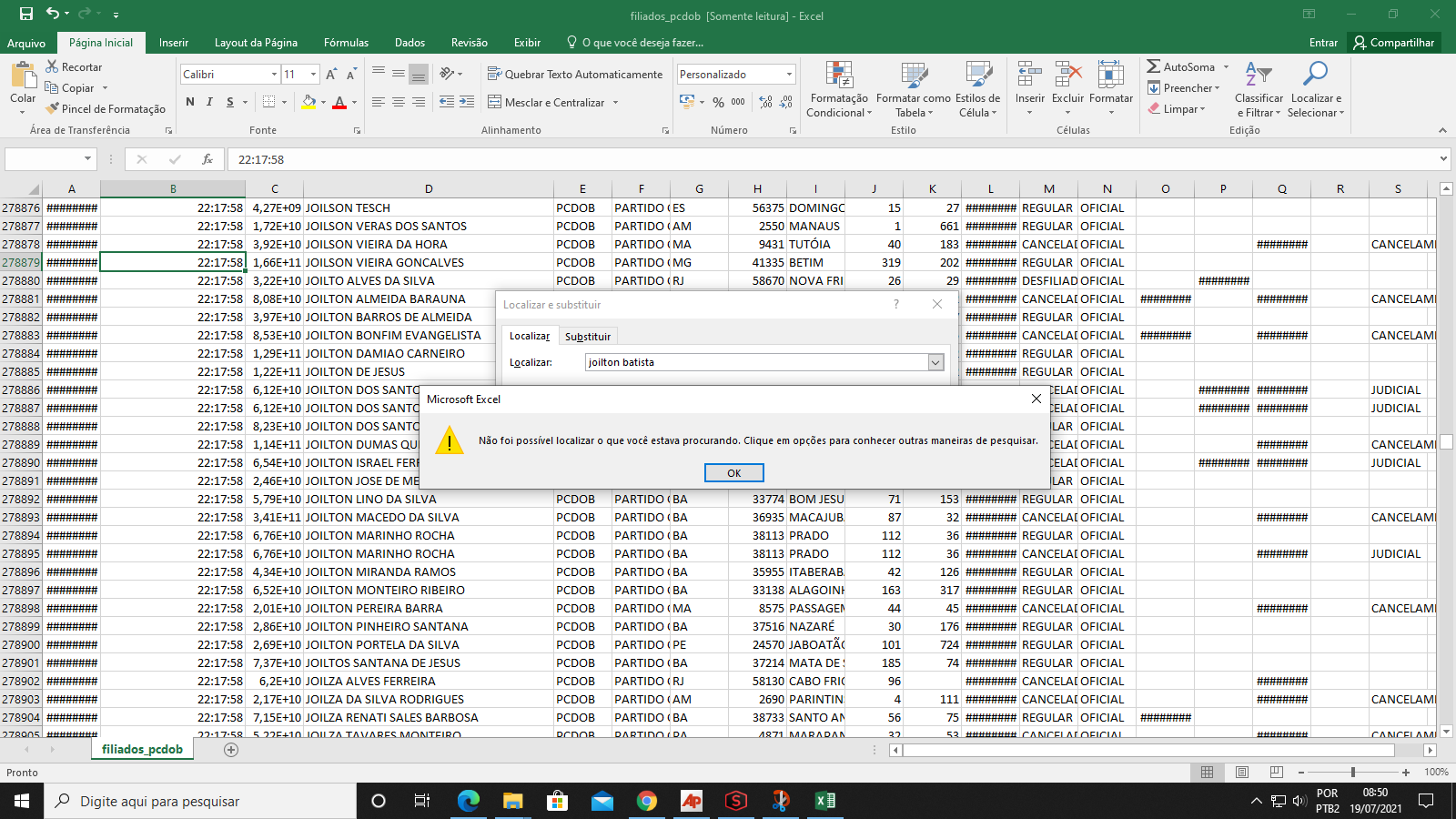Click the Copiar icon

(52, 87)
